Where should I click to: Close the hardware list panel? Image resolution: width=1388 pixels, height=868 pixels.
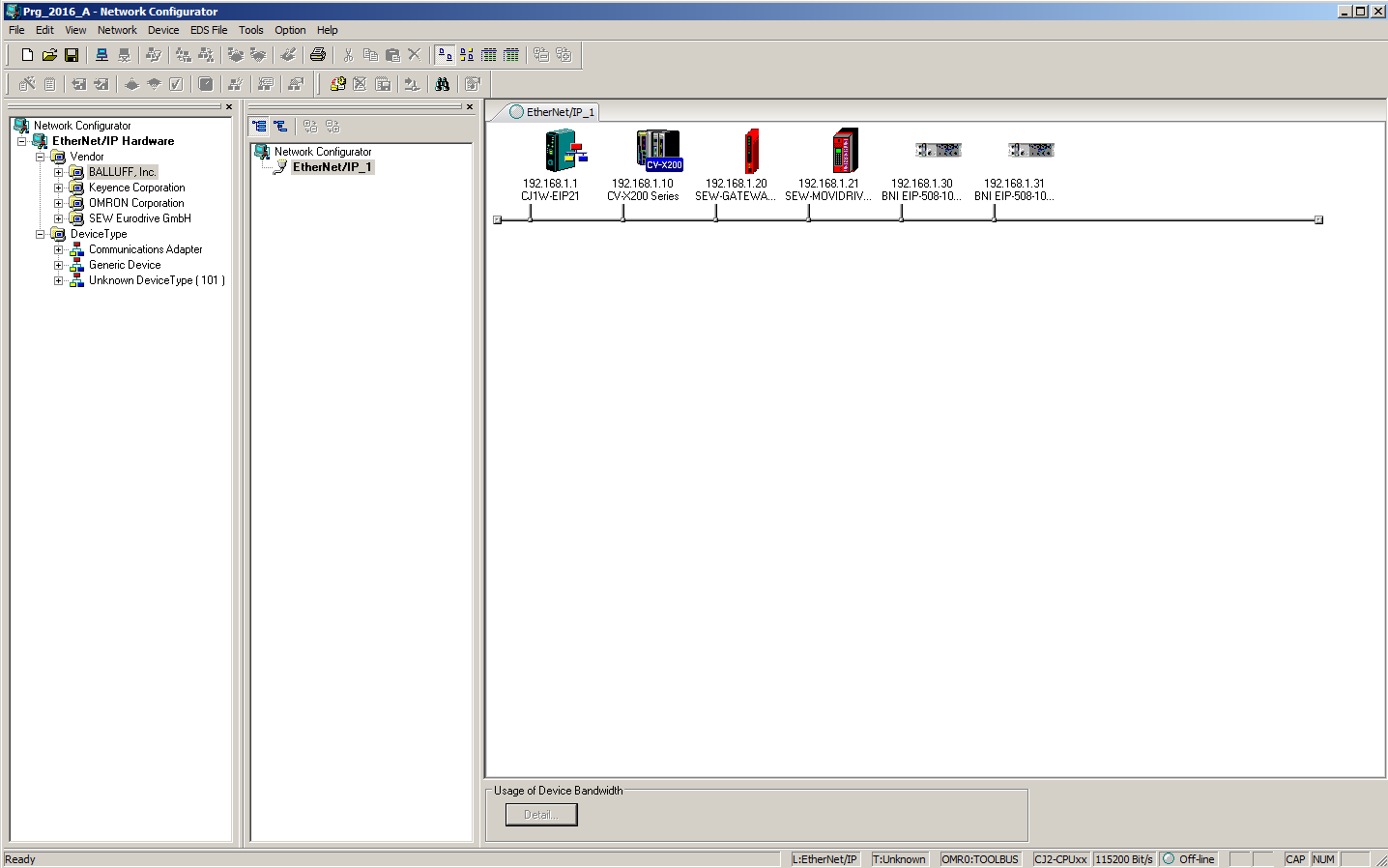click(229, 106)
